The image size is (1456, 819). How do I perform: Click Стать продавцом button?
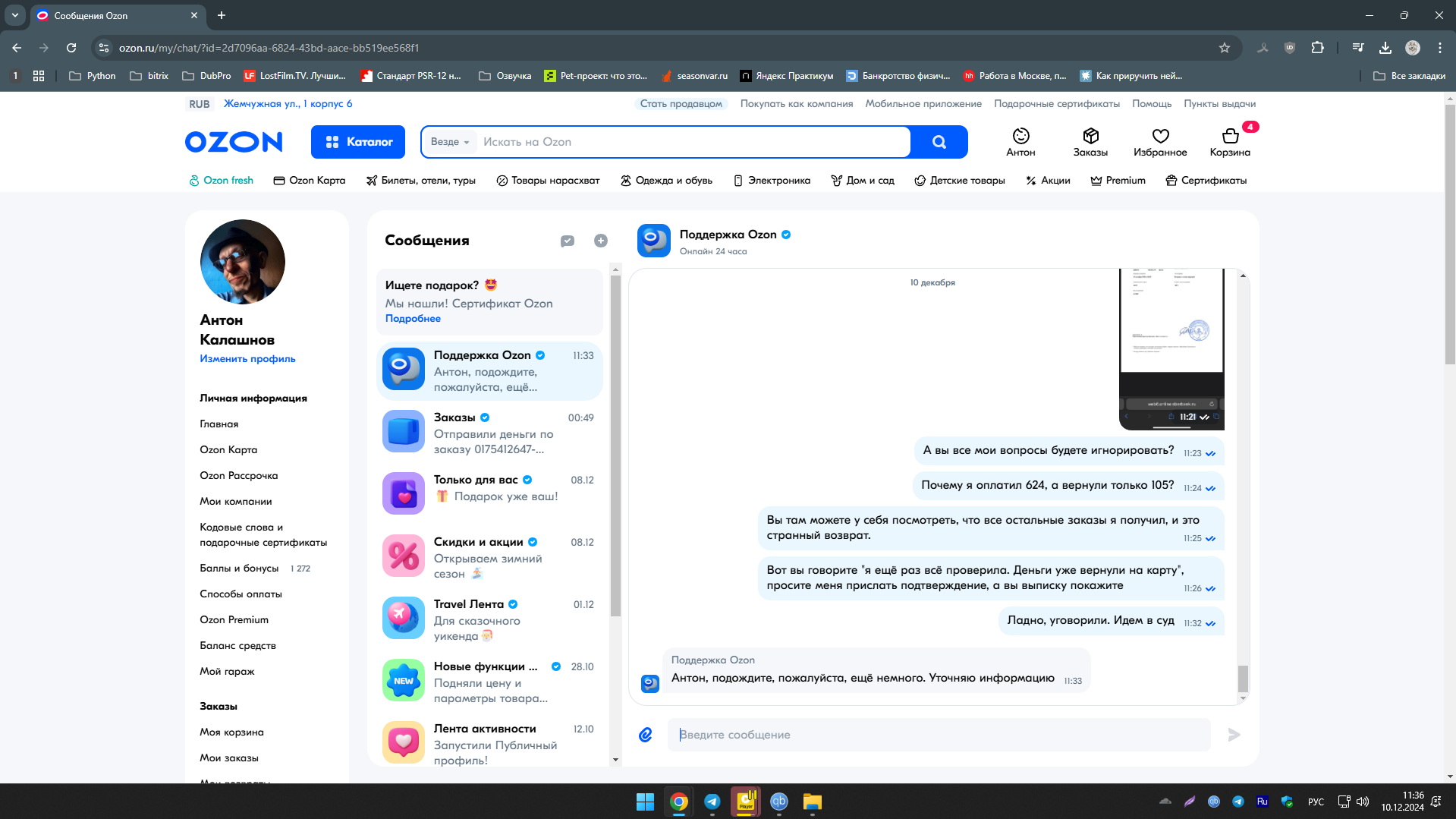(681, 104)
